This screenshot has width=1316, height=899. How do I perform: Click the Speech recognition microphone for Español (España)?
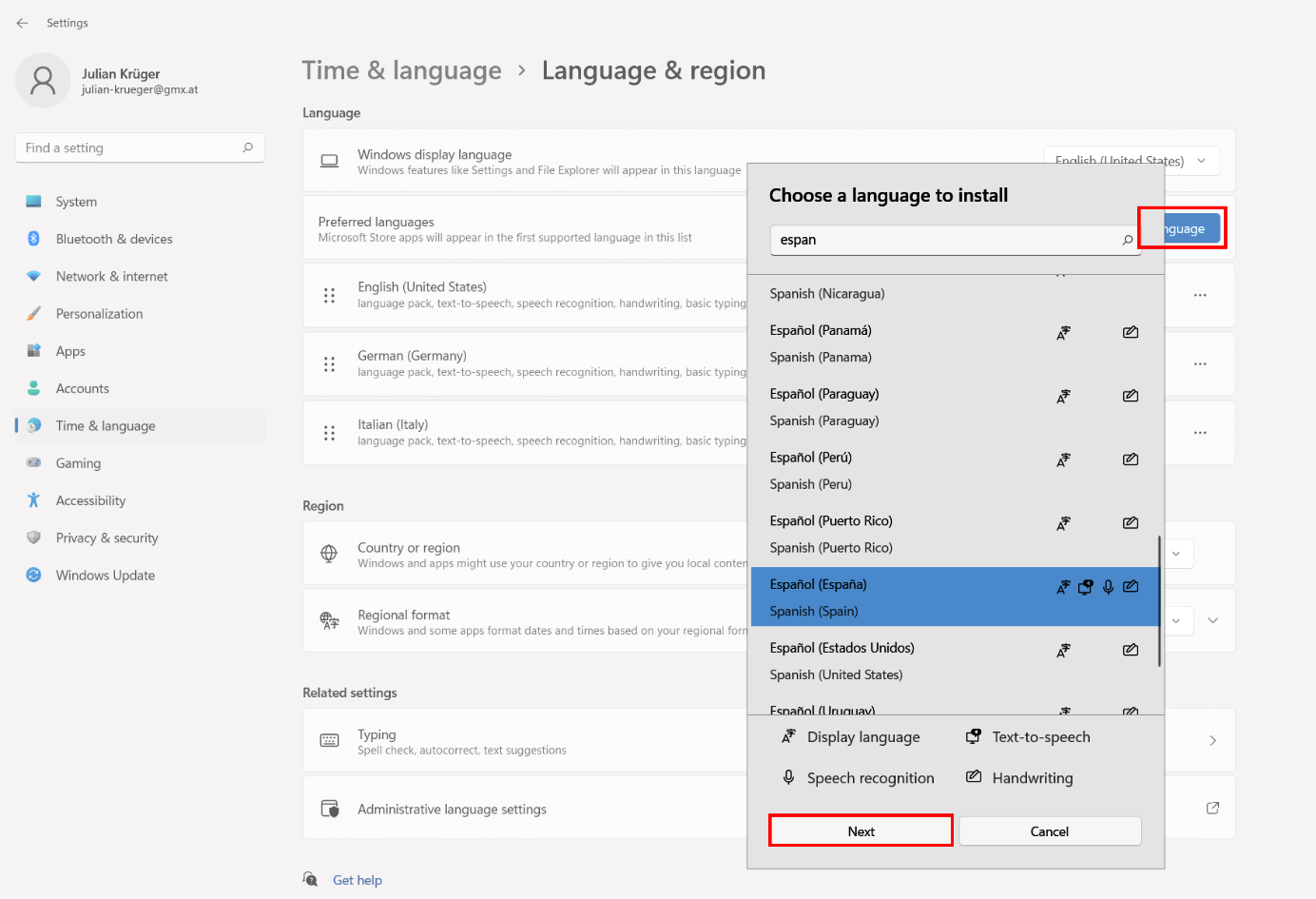[x=1108, y=587]
